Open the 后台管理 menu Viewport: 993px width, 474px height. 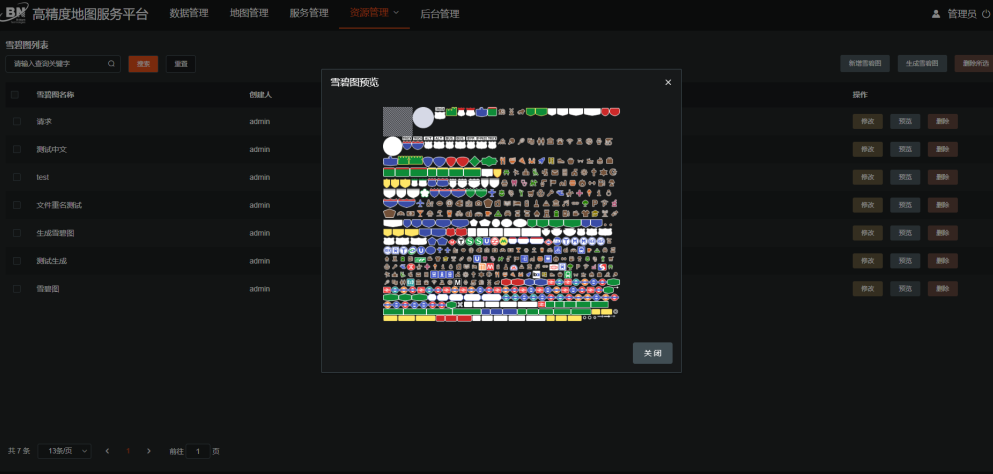440,14
